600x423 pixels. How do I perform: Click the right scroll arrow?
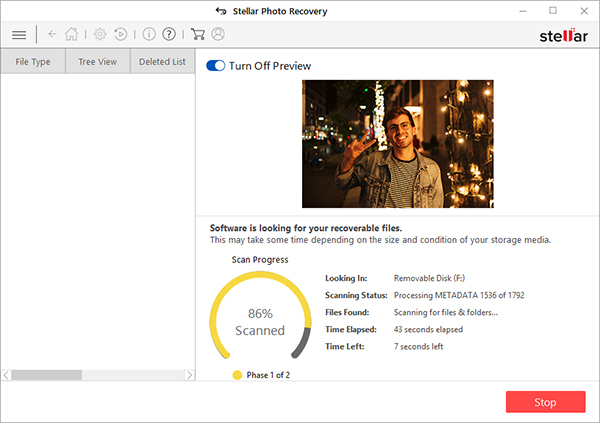point(189,375)
